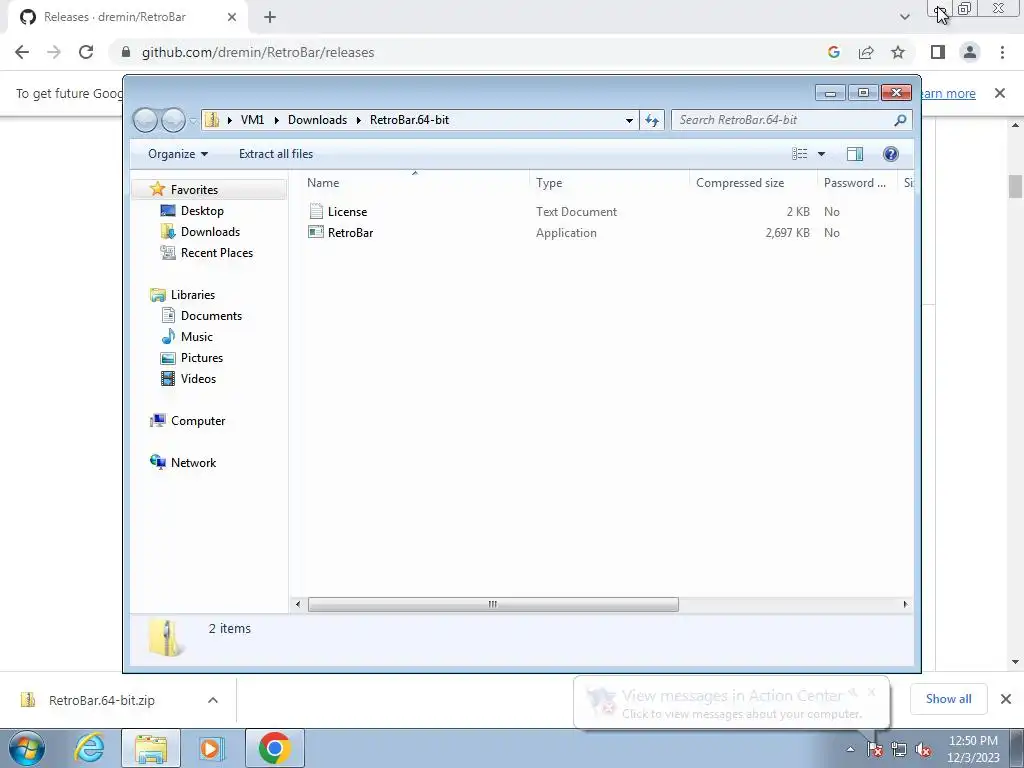Launch Internet Explorer from the taskbar
The image size is (1024, 768).
[88, 748]
